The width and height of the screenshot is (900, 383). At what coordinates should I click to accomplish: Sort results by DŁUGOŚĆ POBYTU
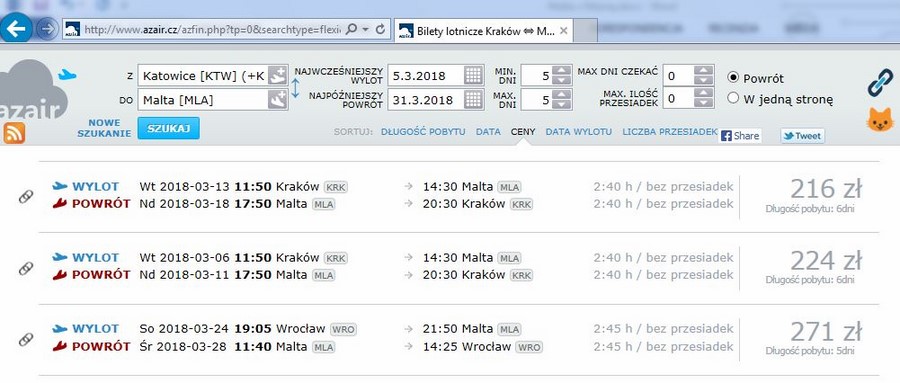(423, 132)
